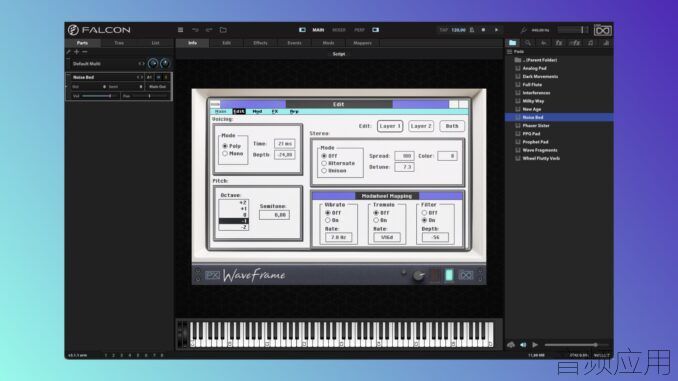The width and height of the screenshot is (678, 381).
Task: Toggle the browser preview speaker icon
Action: point(523,345)
